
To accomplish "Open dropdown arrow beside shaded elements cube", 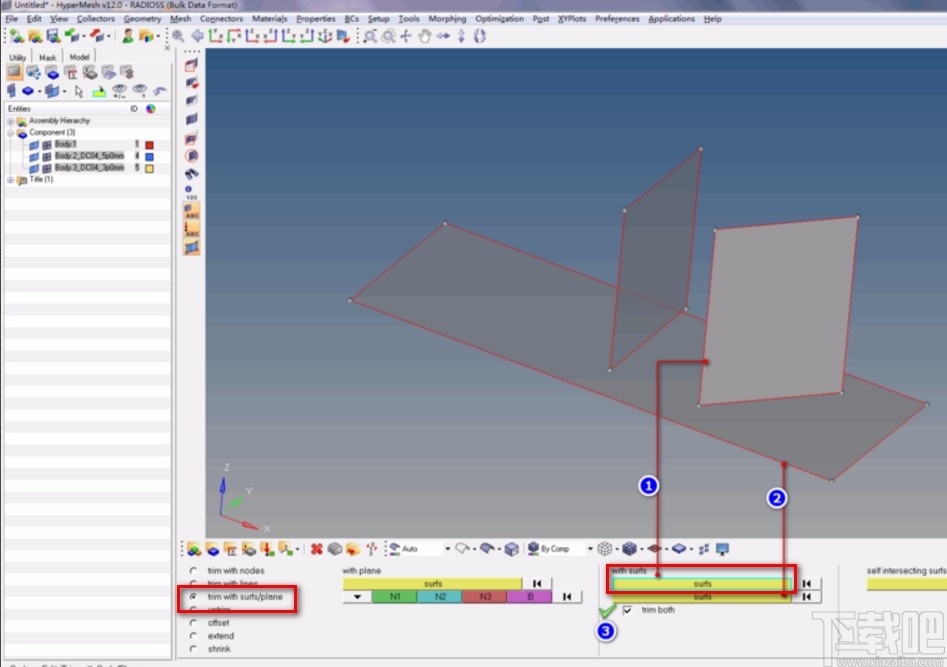I will coord(641,549).
